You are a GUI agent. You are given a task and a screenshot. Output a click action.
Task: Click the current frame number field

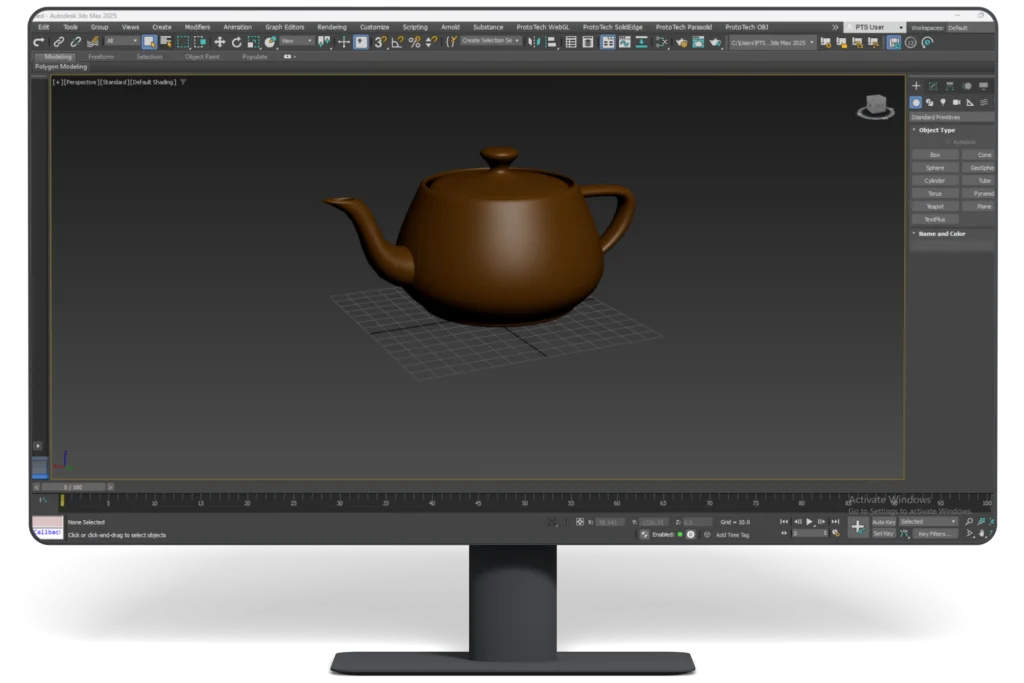point(810,533)
